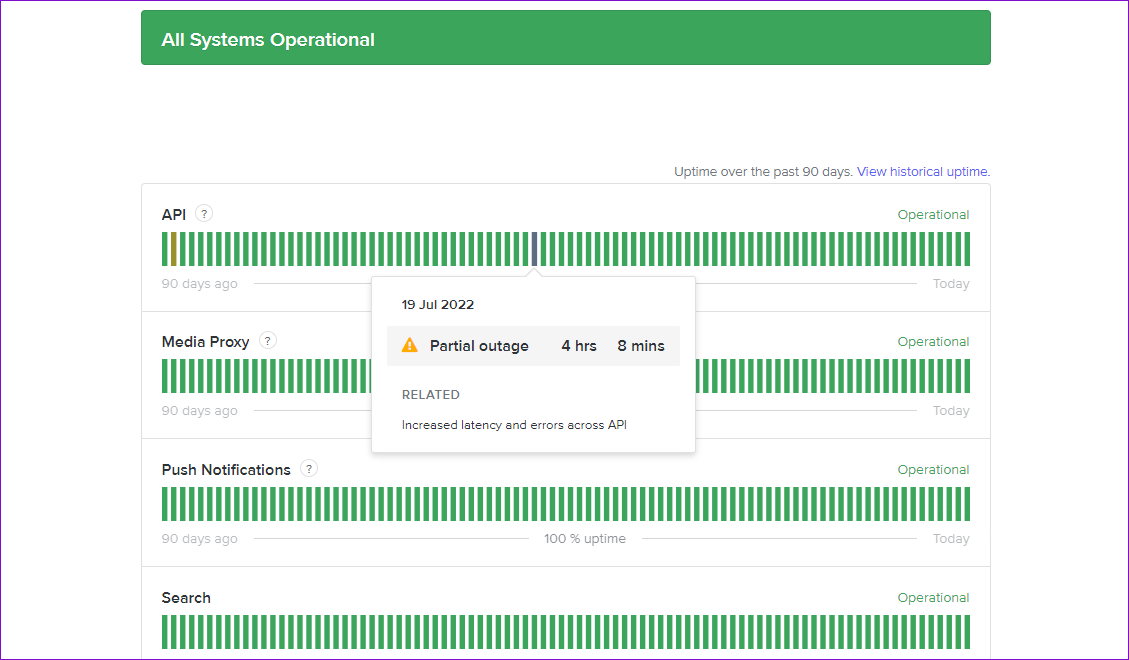Viewport: 1129px width, 660px height.
Task: Click 100 % uptime under Push Notifications
Action: pyautogui.click(x=585, y=538)
